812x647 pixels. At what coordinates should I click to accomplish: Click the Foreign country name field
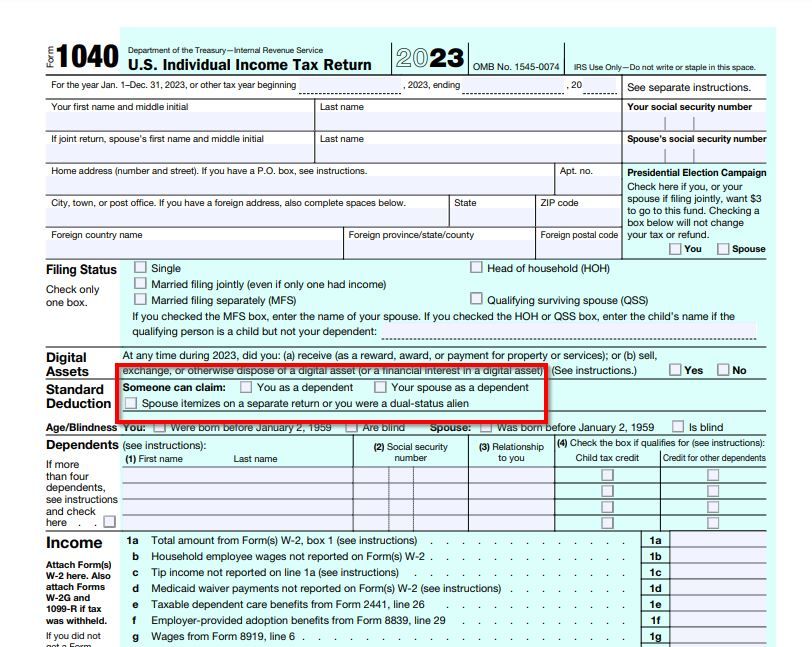[194, 250]
